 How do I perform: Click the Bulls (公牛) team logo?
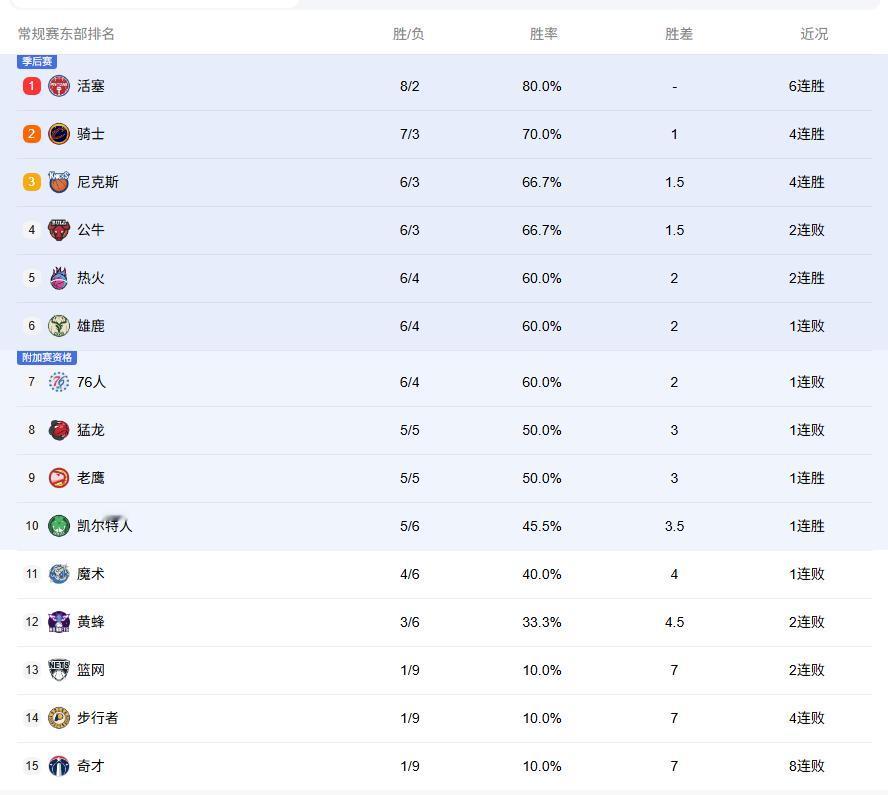pos(59,230)
